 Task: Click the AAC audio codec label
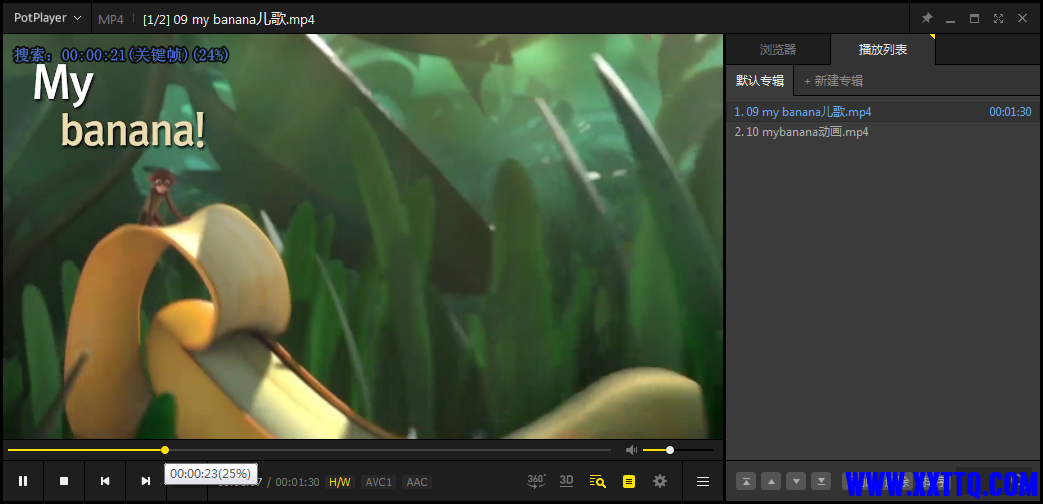click(x=417, y=482)
